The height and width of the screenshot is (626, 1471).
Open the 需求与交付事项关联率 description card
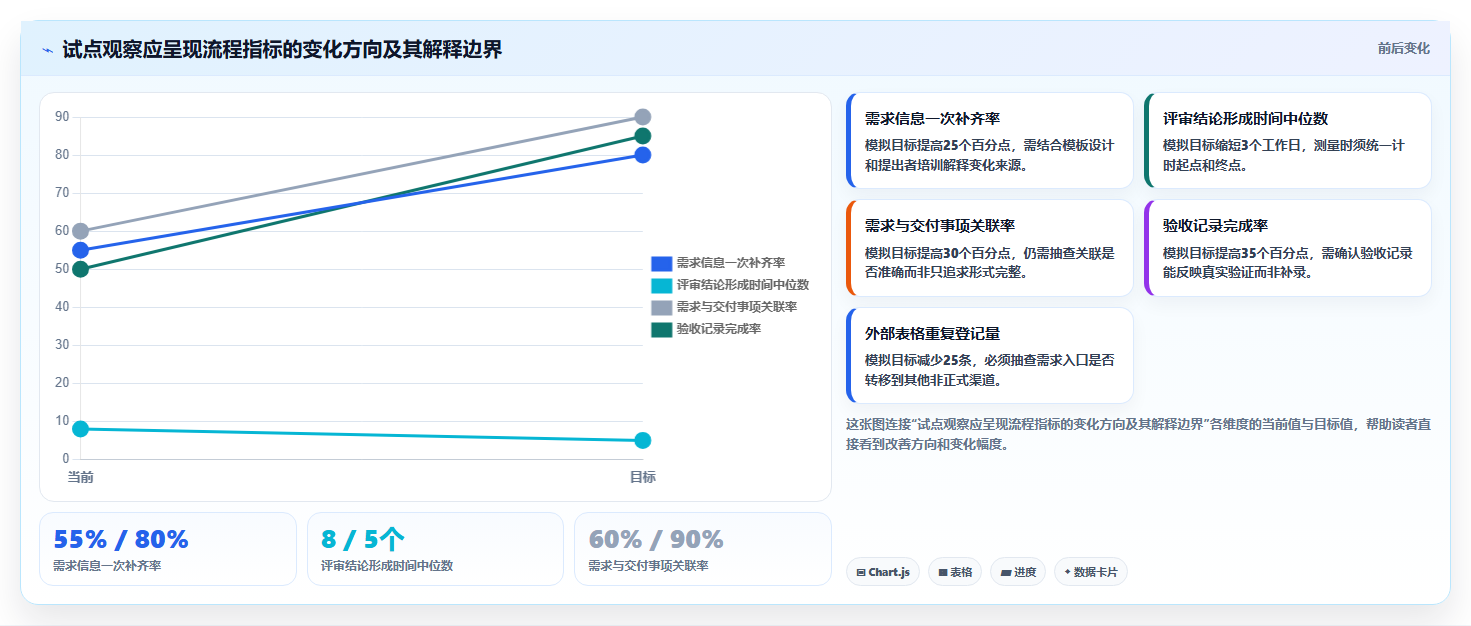(x=989, y=248)
